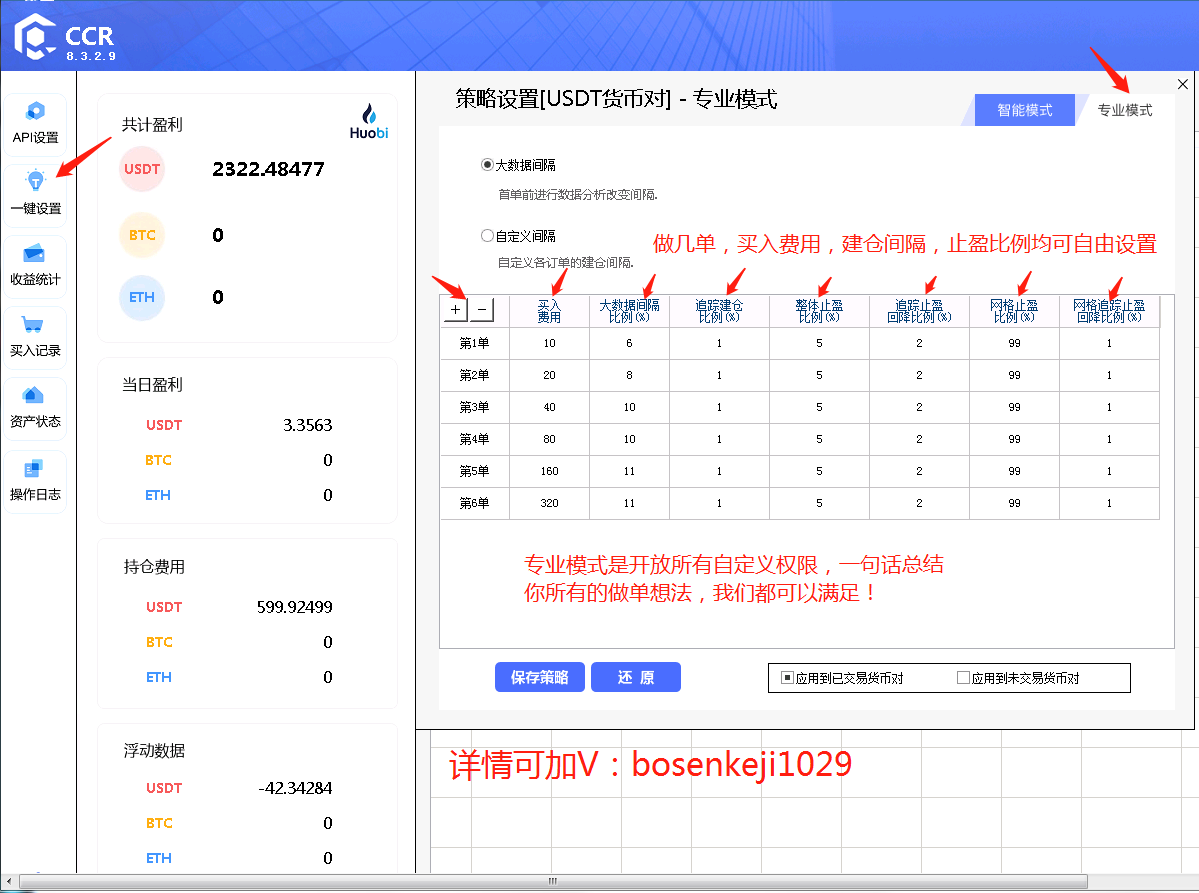This screenshot has width=1199, height=893.
Task: Select the 买入费用 column header
Action: point(549,311)
